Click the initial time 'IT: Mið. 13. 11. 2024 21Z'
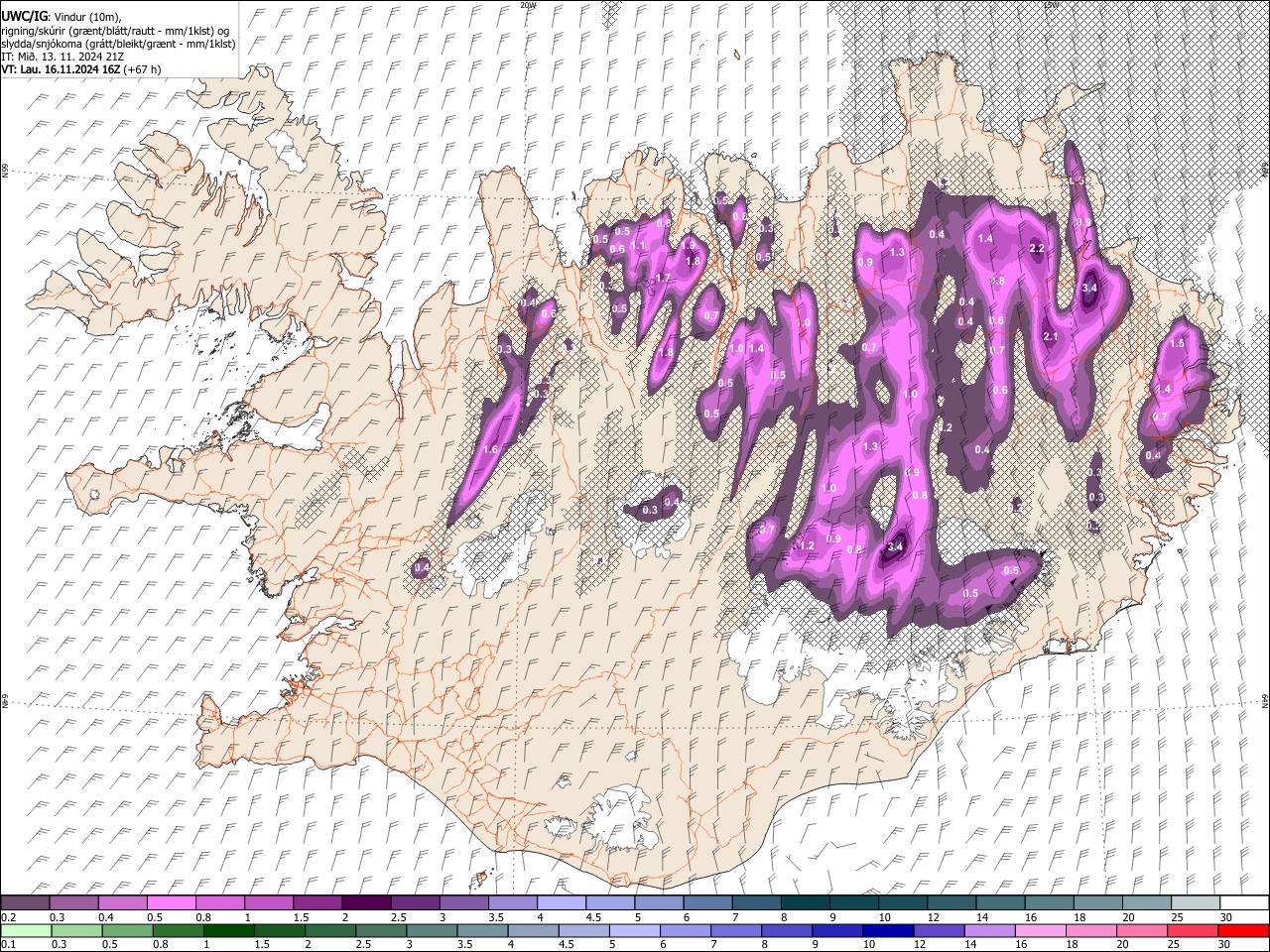1270x952 pixels. 62,57
